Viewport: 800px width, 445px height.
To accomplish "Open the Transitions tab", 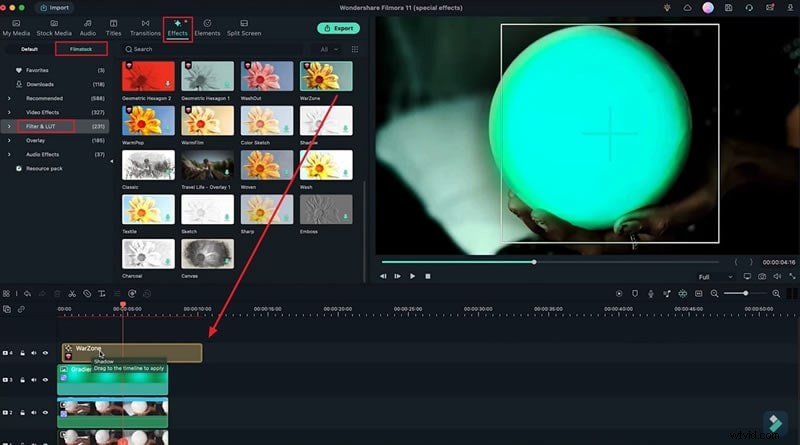I will tap(145, 28).
